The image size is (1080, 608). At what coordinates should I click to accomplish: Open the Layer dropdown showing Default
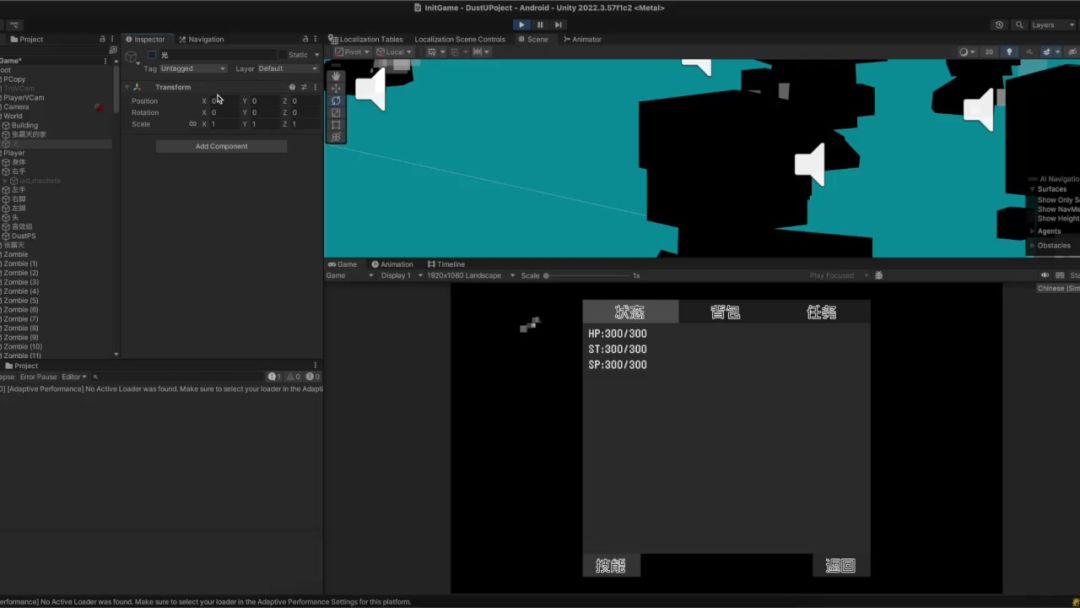pos(285,69)
